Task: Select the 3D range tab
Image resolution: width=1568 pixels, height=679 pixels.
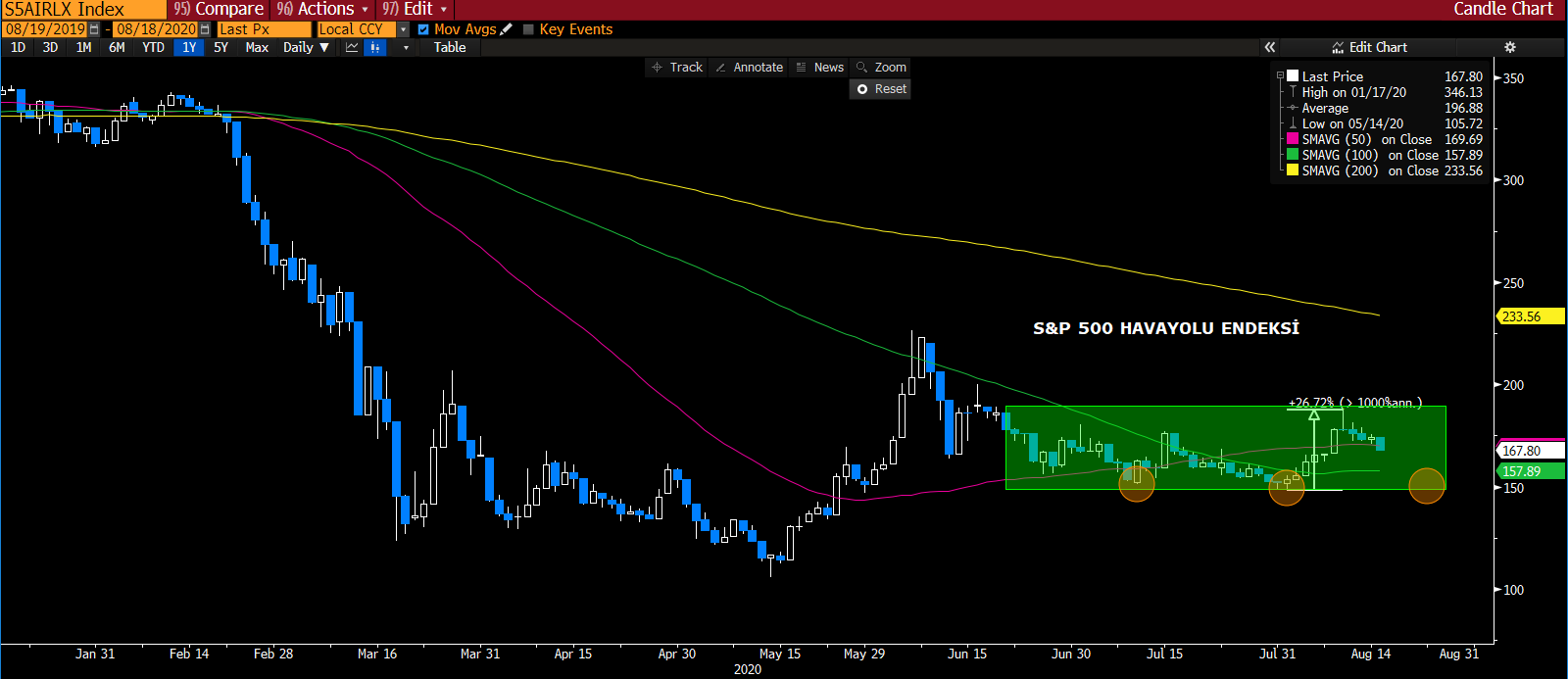Action: [x=51, y=47]
